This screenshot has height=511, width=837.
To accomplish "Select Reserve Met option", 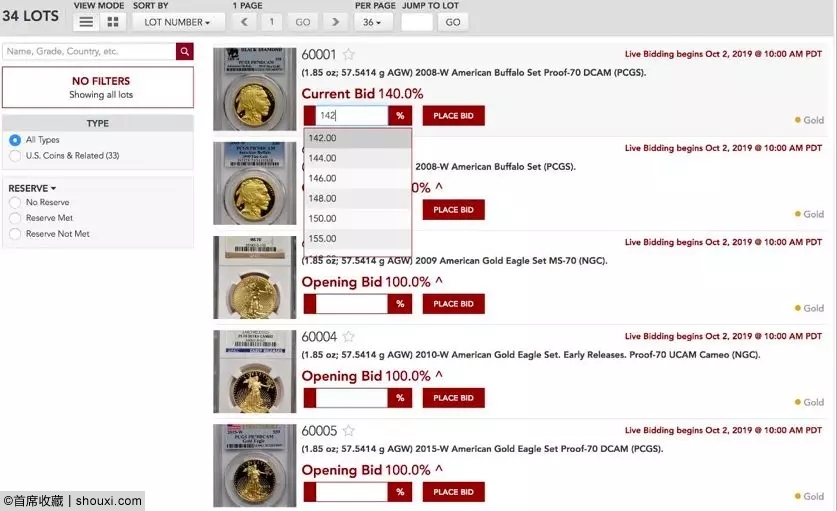I will (x=15, y=218).
